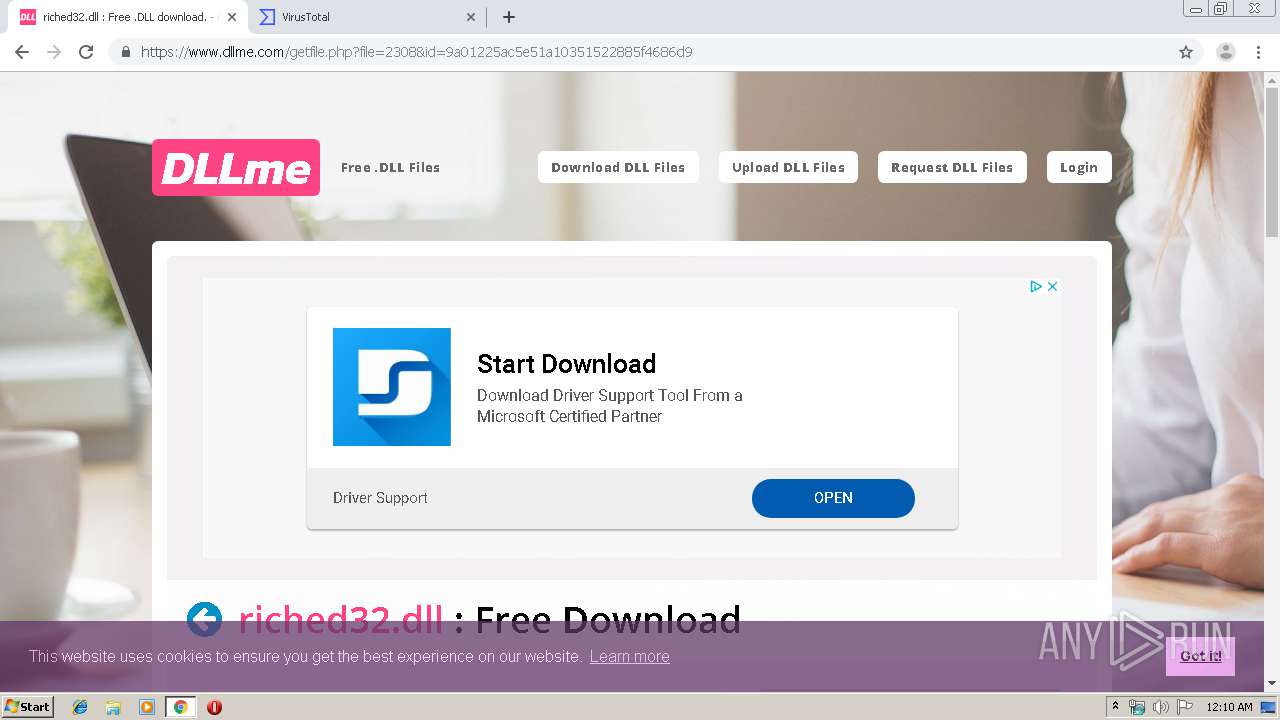Click the browser forward arrow
The height and width of the screenshot is (720, 1280).
(x=54, y=52)
